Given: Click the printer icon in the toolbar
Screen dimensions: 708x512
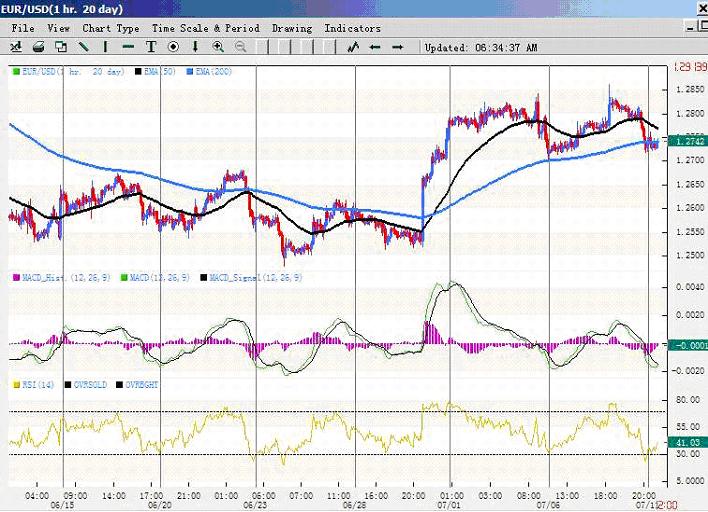Looking at the screenshot, I should tap(38, 47).
